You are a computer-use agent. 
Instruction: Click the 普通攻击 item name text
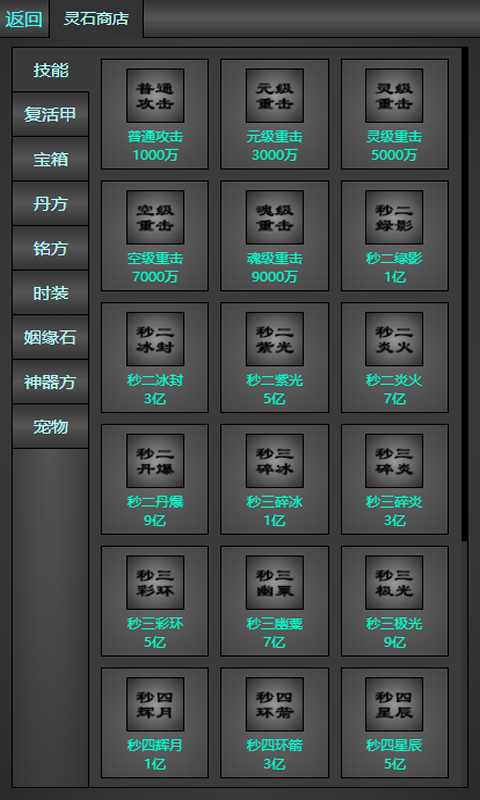click(x=155, y=137)
